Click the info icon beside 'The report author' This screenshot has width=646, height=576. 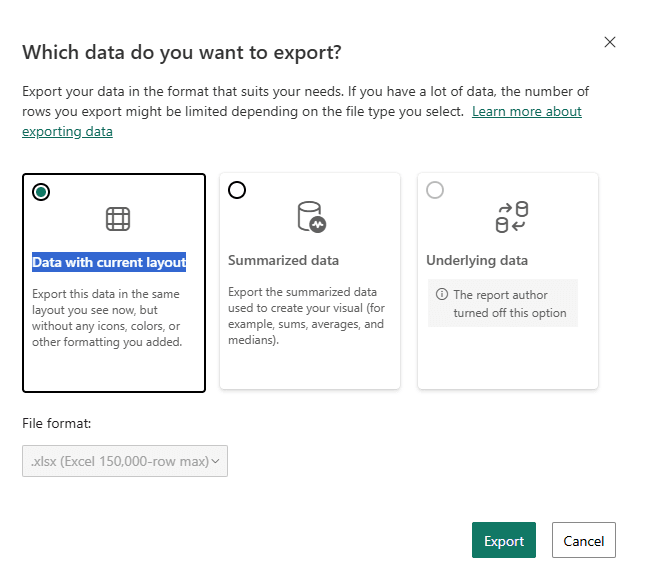click(442, 294)
